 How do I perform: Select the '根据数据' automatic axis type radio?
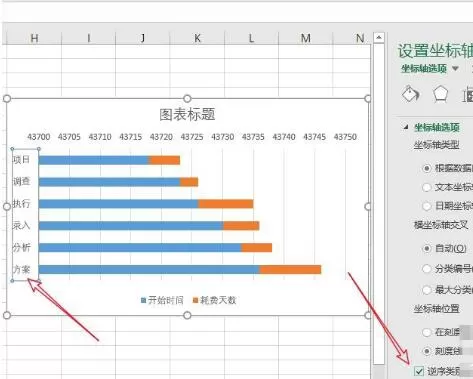pyautogui.click(x=427, y=168)
